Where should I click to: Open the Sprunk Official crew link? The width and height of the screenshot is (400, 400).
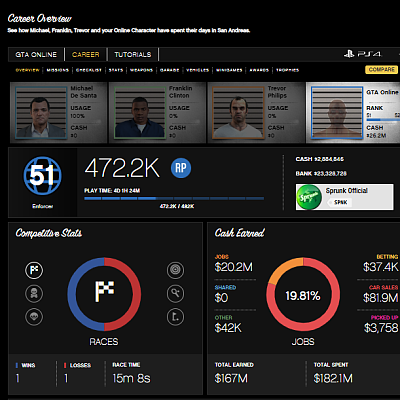346,191
